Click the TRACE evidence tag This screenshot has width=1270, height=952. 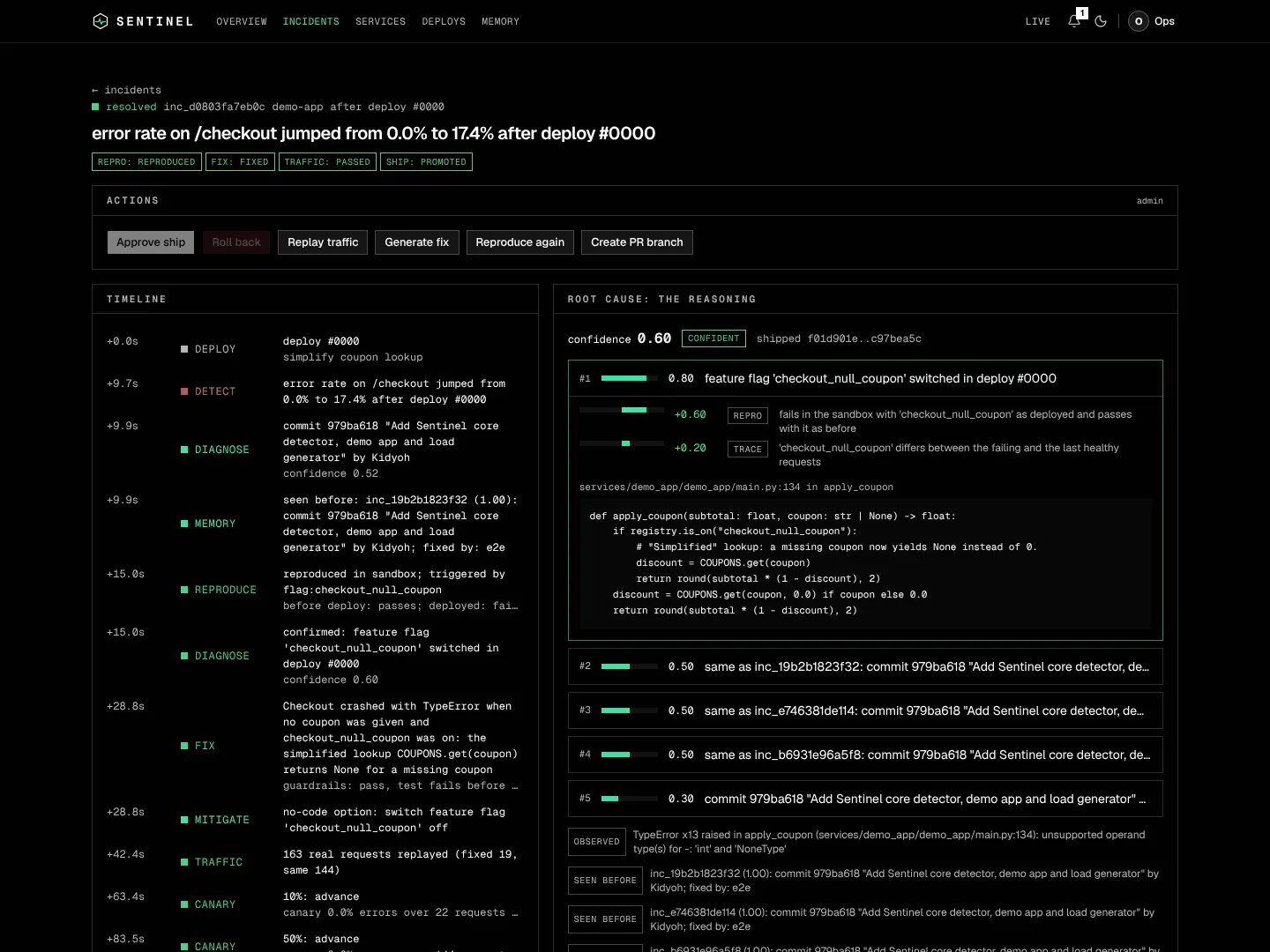pos(748,450)
